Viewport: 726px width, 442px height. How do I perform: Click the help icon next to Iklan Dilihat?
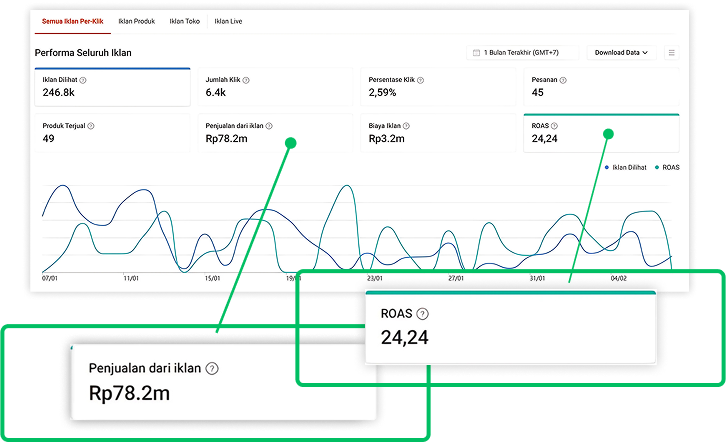coord(82,80)
